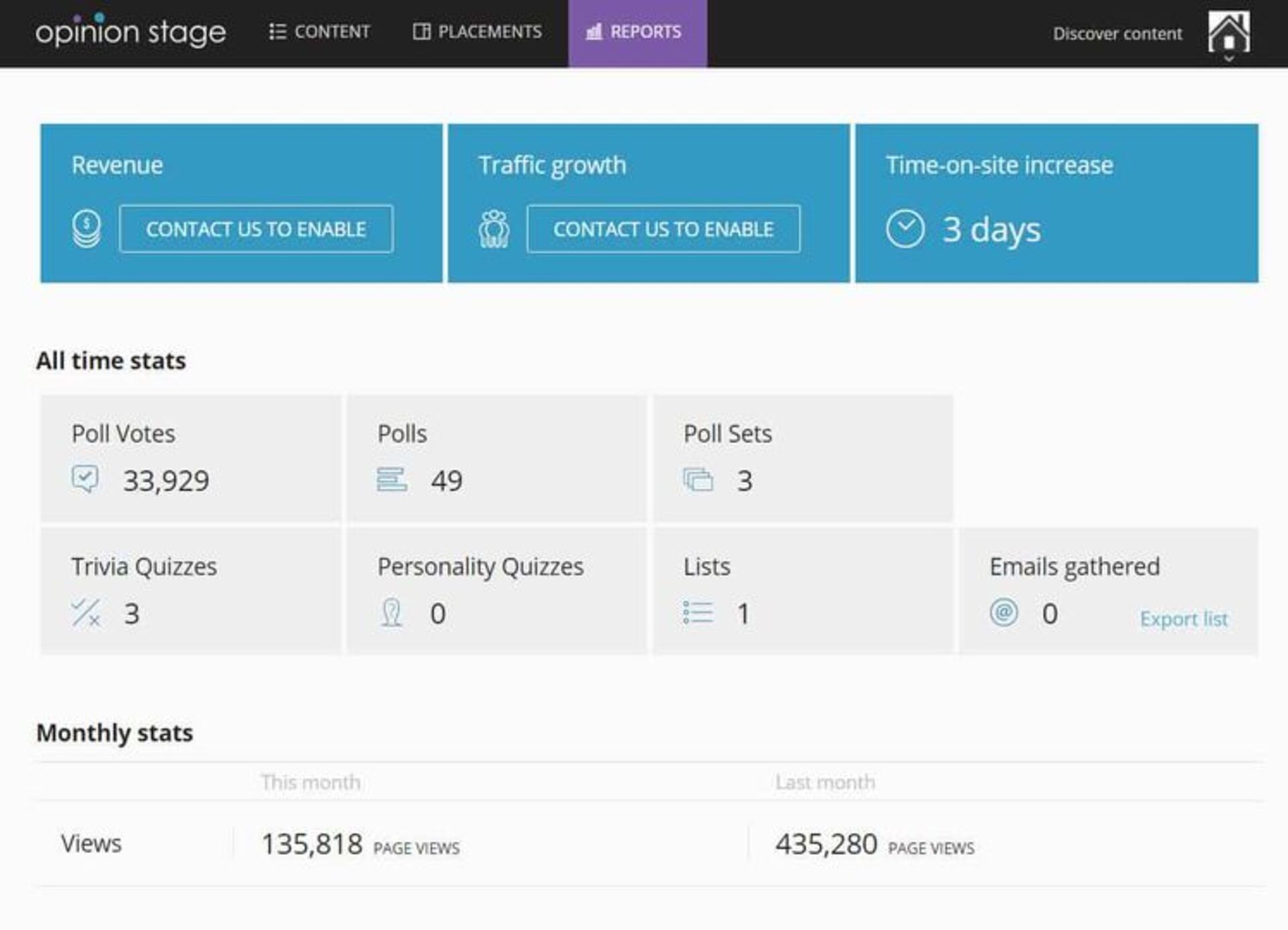Viewport: 1288px width, 930px height.
Task: Export the gathered emails list
Action: coord(1184,619)
